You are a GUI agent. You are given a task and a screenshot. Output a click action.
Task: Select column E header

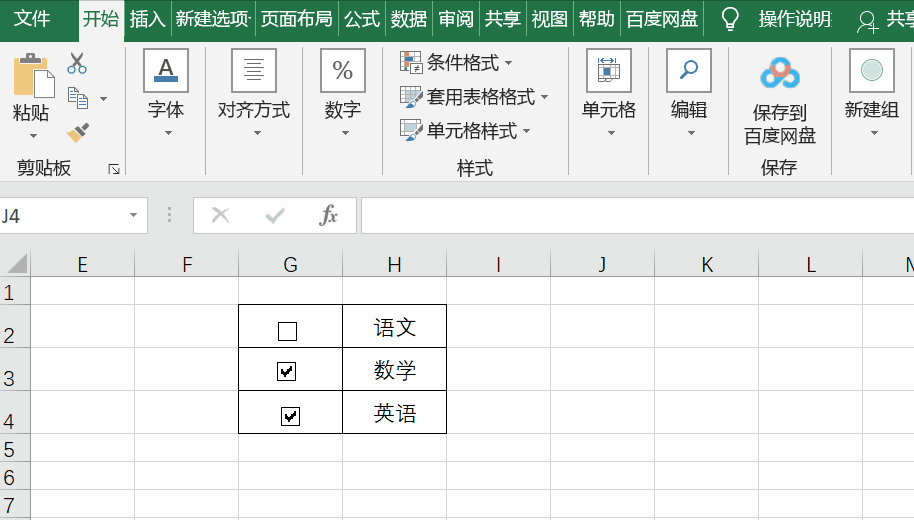click(82, 264)
